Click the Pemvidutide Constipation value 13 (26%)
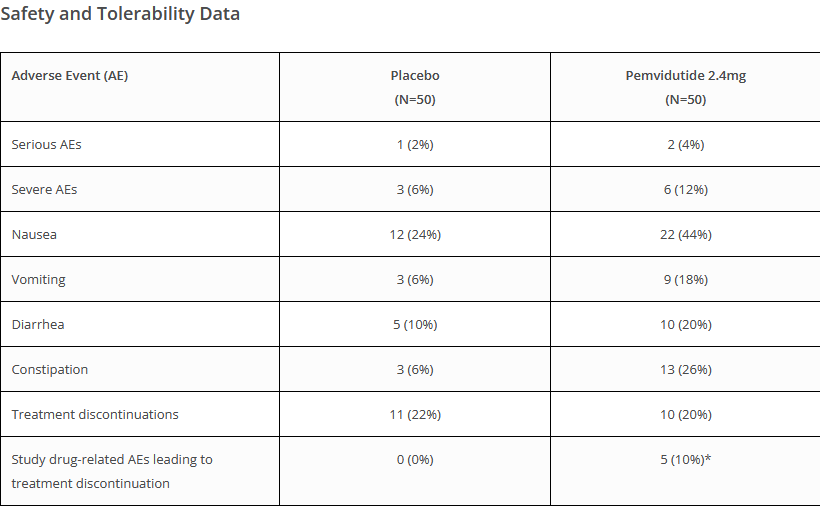820x506 pixels. pyautogui.click(x=686, y=370)
